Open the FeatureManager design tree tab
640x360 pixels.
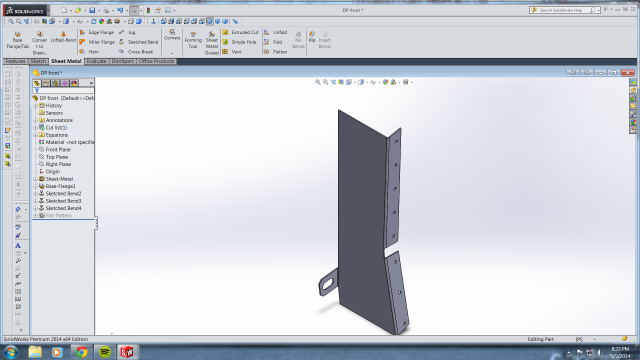(x=37, y=83)
